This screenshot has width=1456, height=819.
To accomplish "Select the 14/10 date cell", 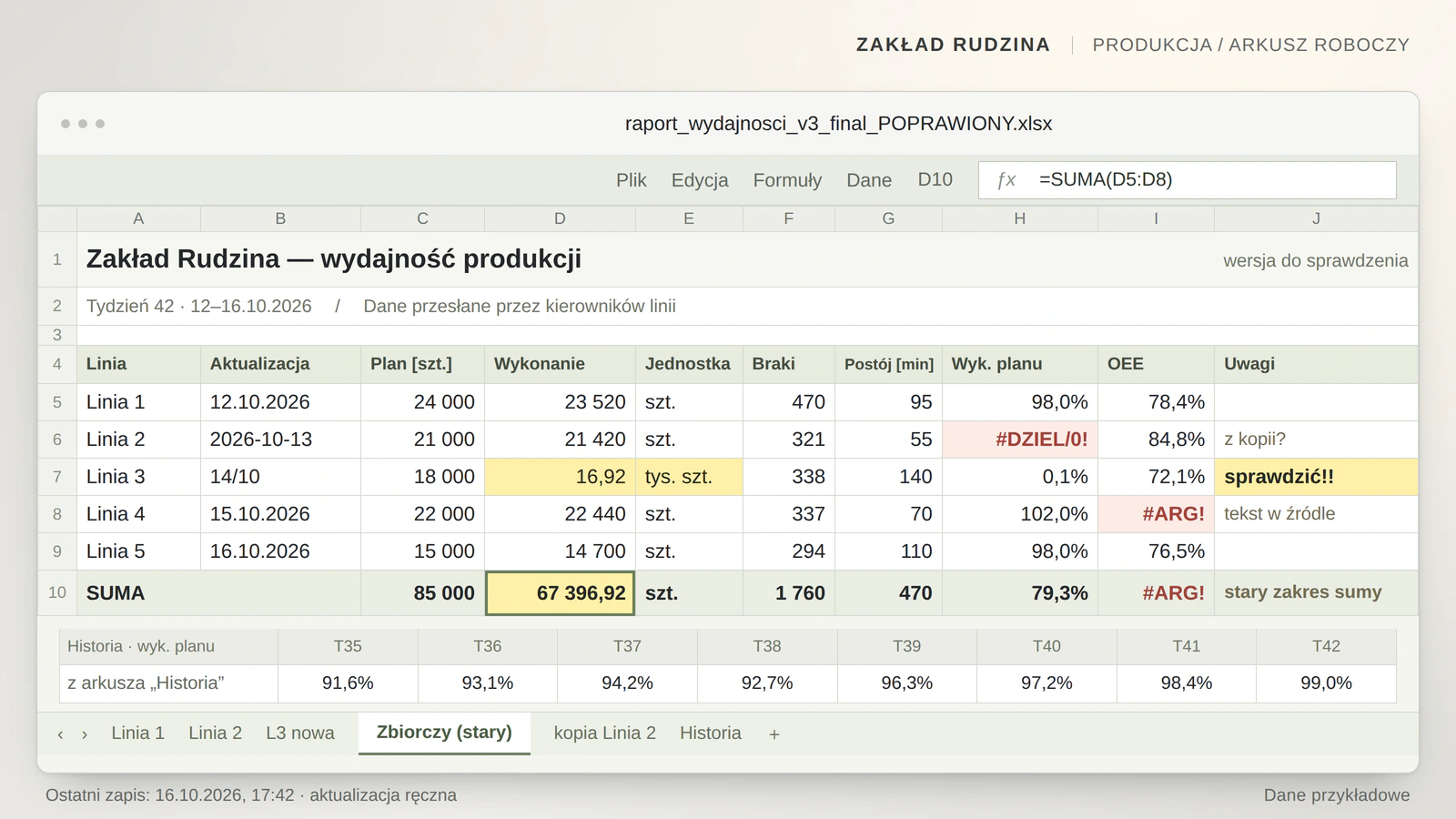I will [280, 477].
